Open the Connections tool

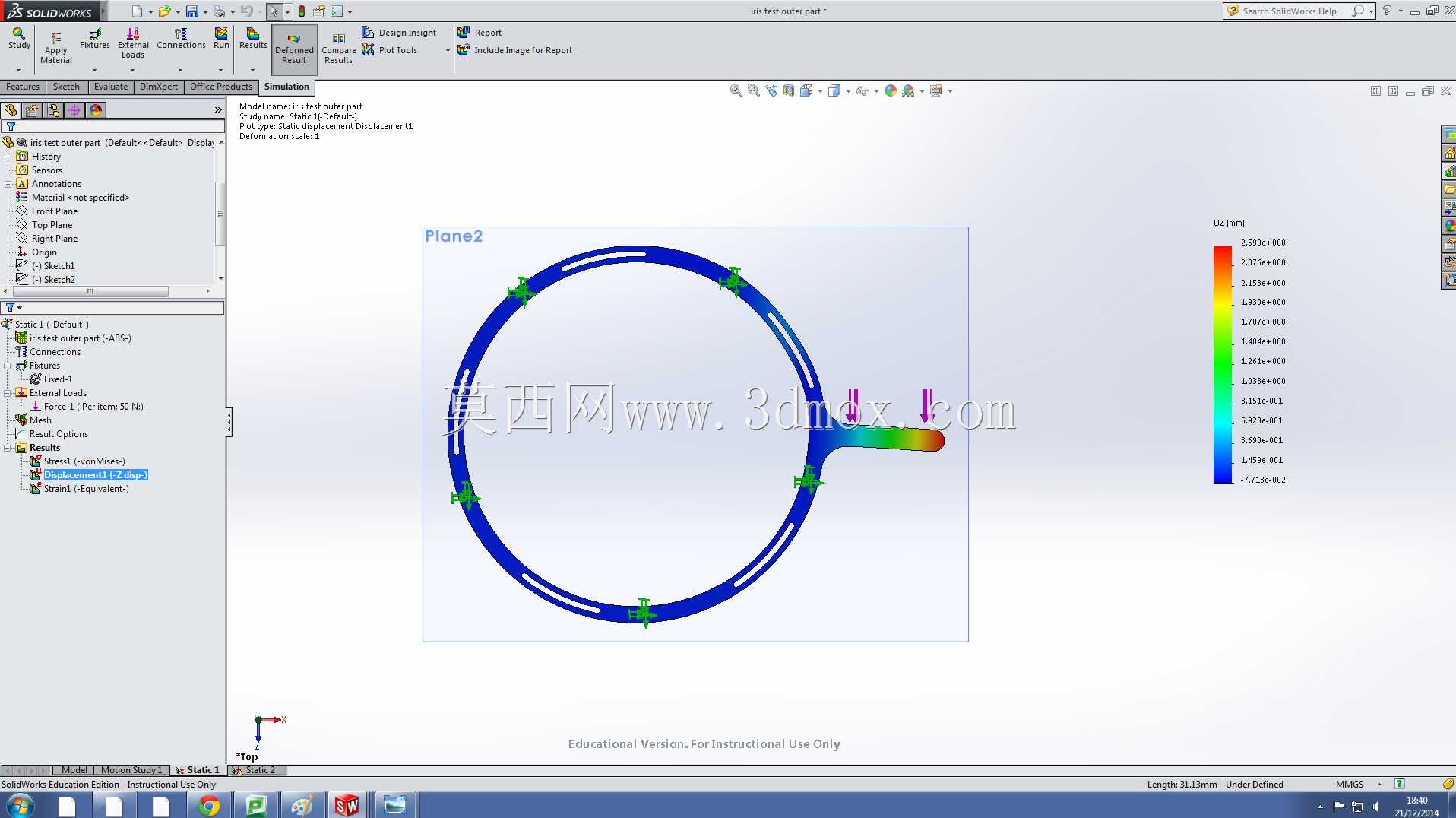click(x=181, y=39)
